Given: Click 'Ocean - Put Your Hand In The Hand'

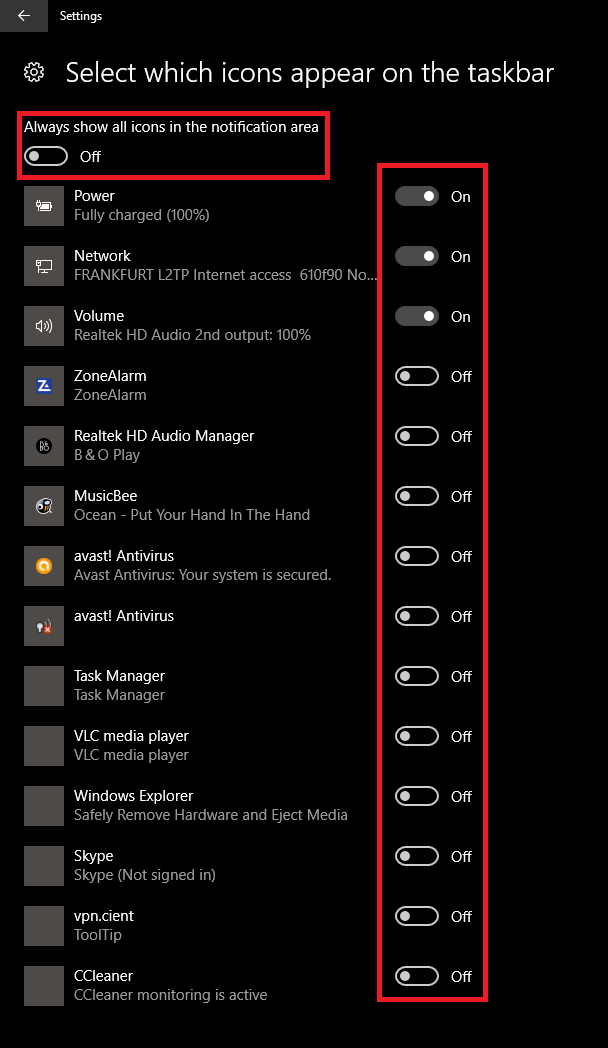Looking at the screenshot, I should pos(192,515).
